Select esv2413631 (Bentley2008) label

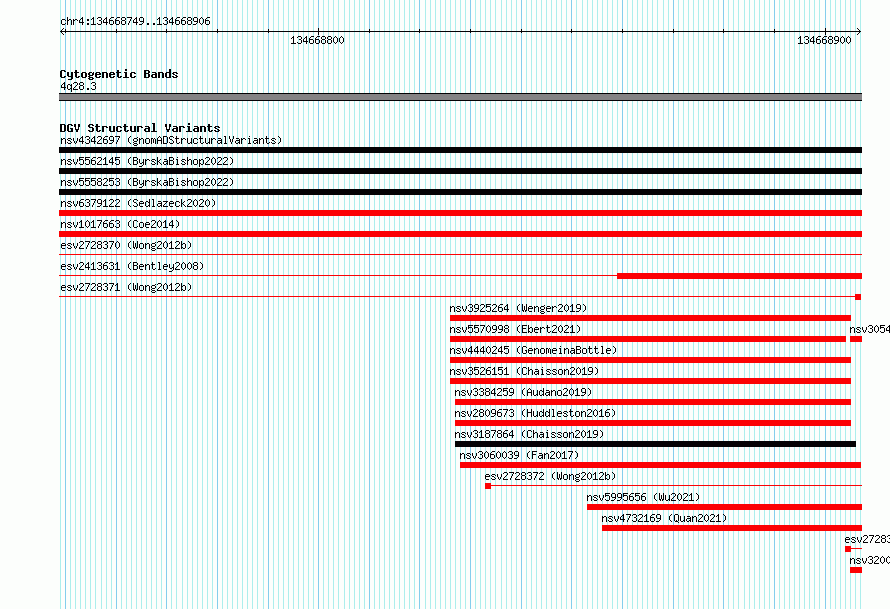(x=132, y=266)
